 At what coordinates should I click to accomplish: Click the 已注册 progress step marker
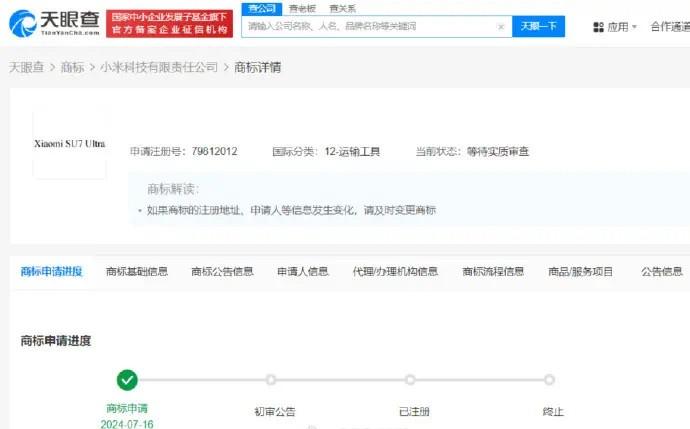pyautogui.click(x=410, y=380)
